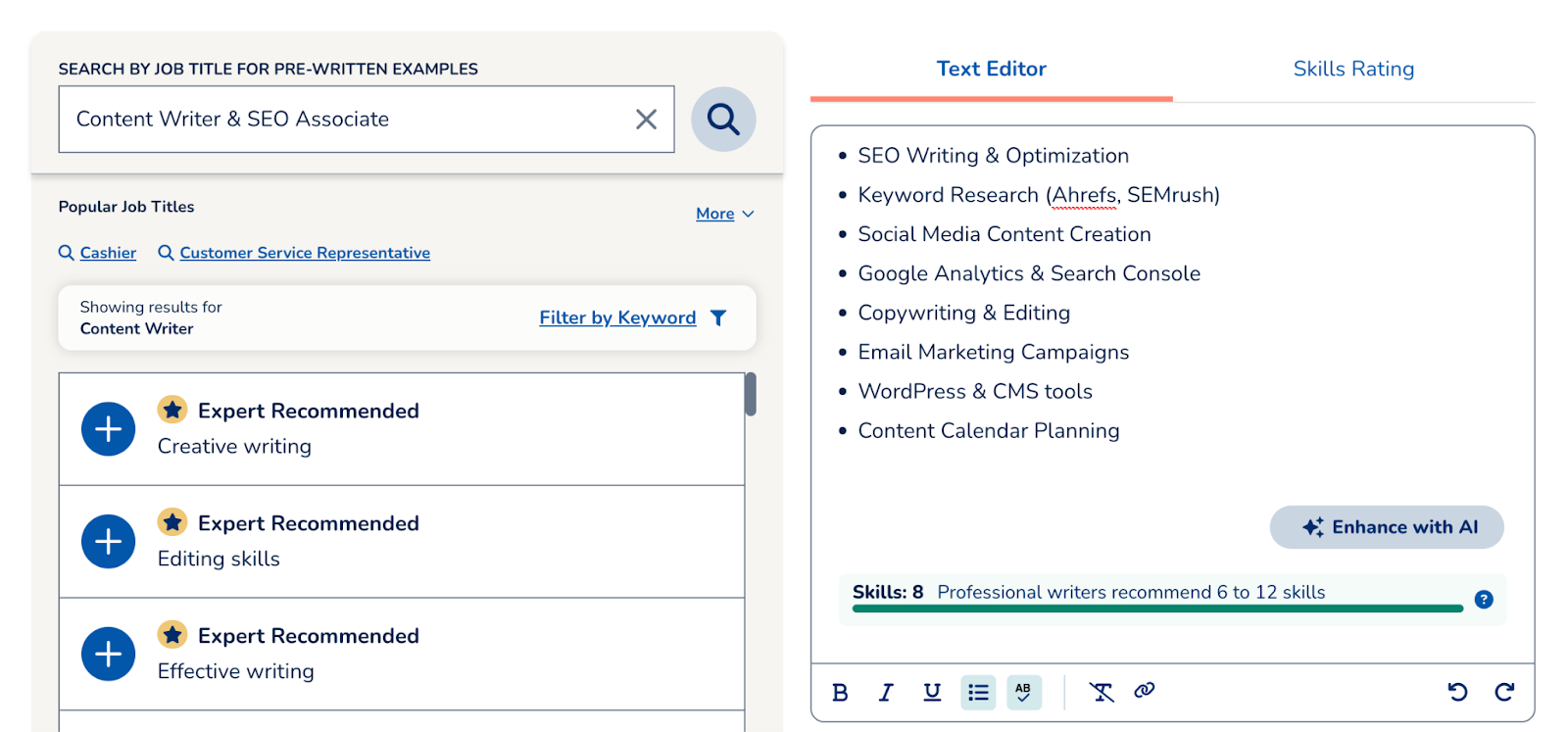Screen dimensions: 1568x732
Task: Toggle underline formatting
Action: pyautogui.click(x=932, y=693)
